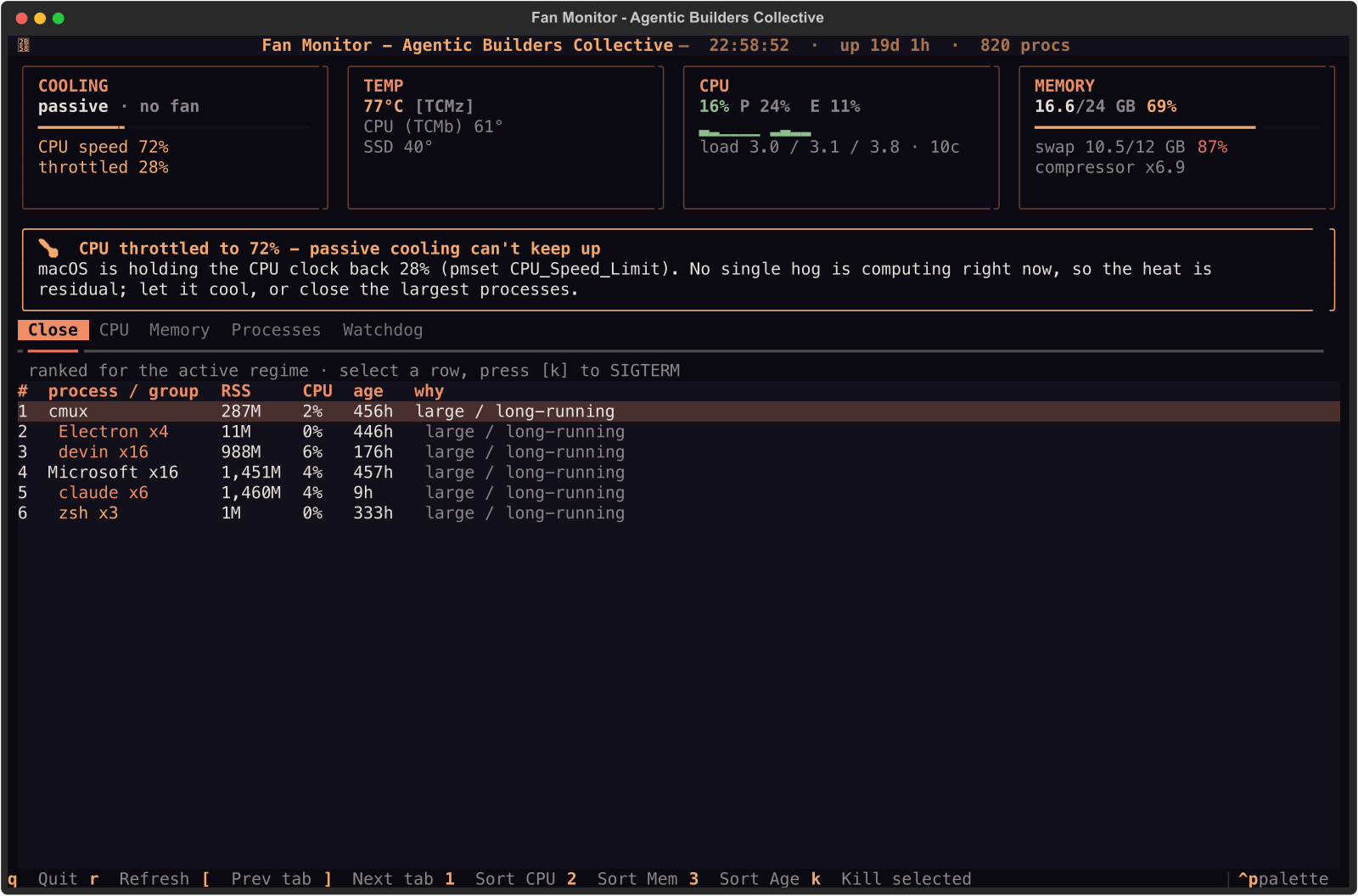The width and height of the screenshot is (1358, 896).
Task: Select the cmux process row
Action: [679, 412]
